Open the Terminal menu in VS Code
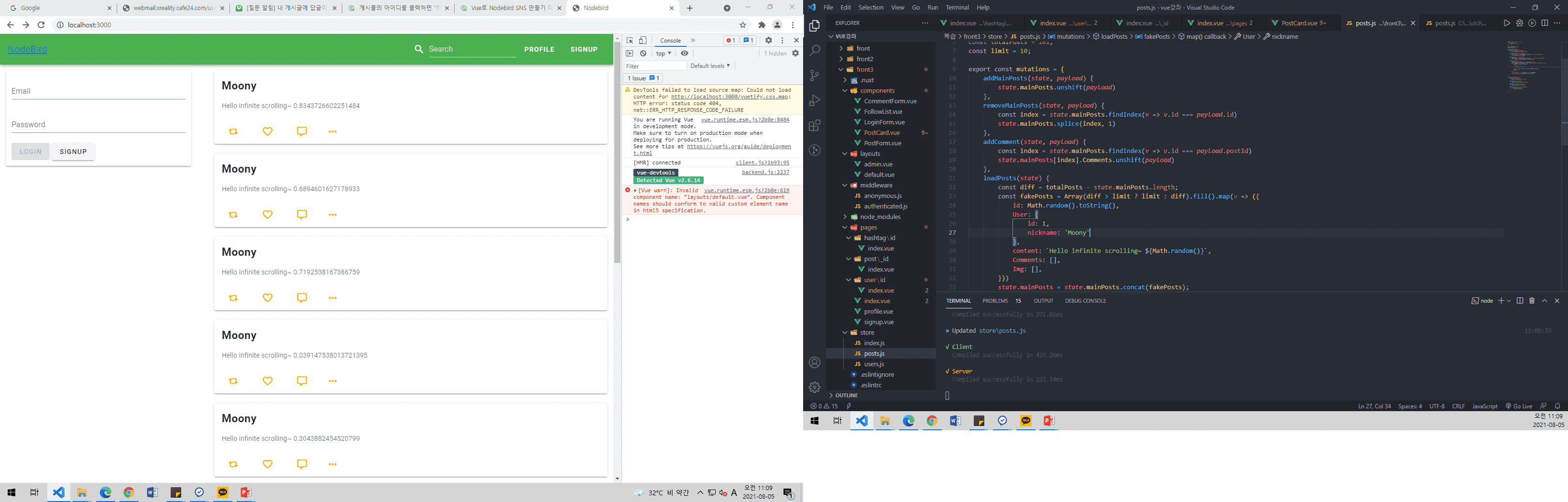 [957, 7]
